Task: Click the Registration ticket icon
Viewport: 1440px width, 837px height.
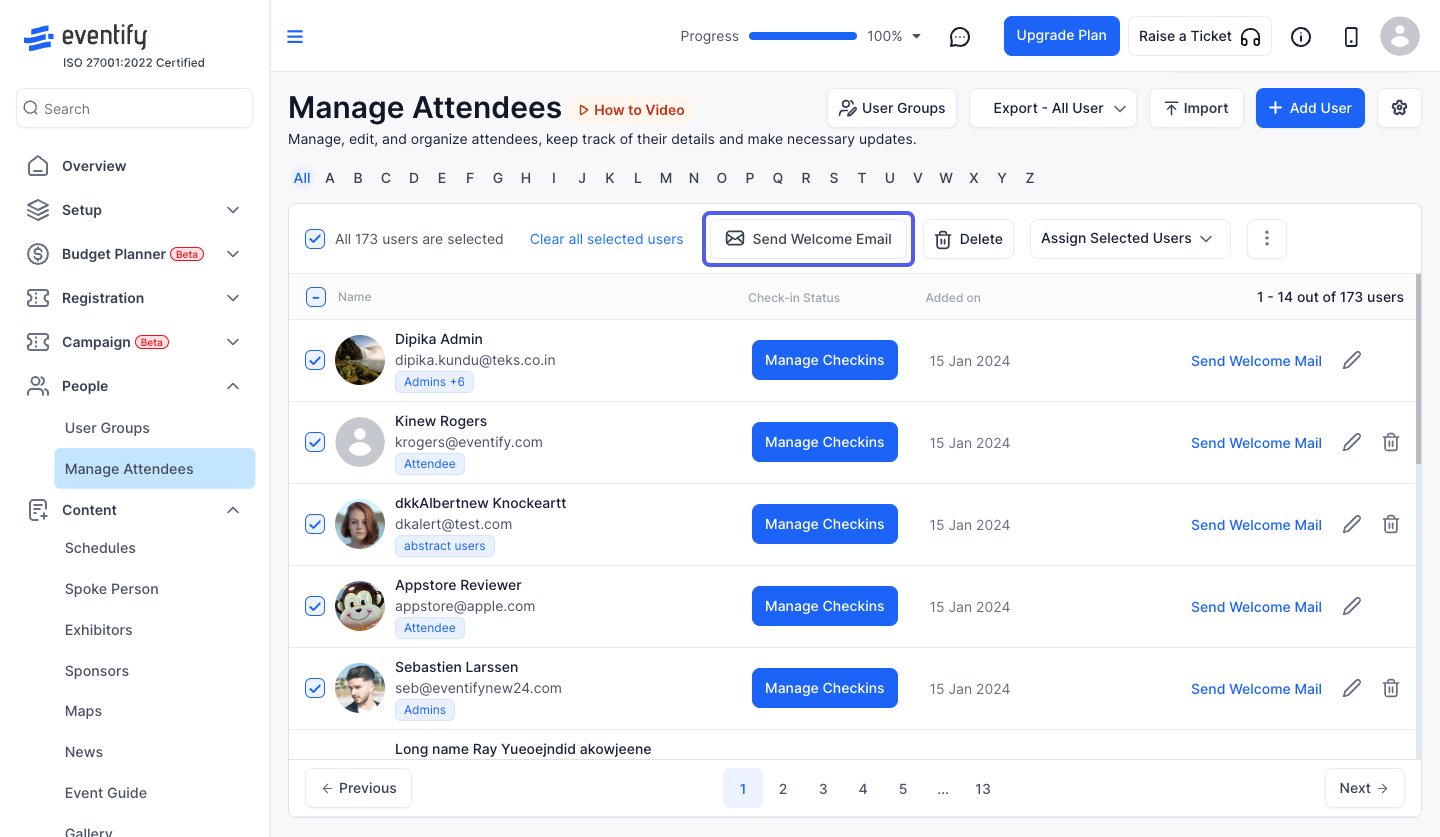Action: point(38,298)
